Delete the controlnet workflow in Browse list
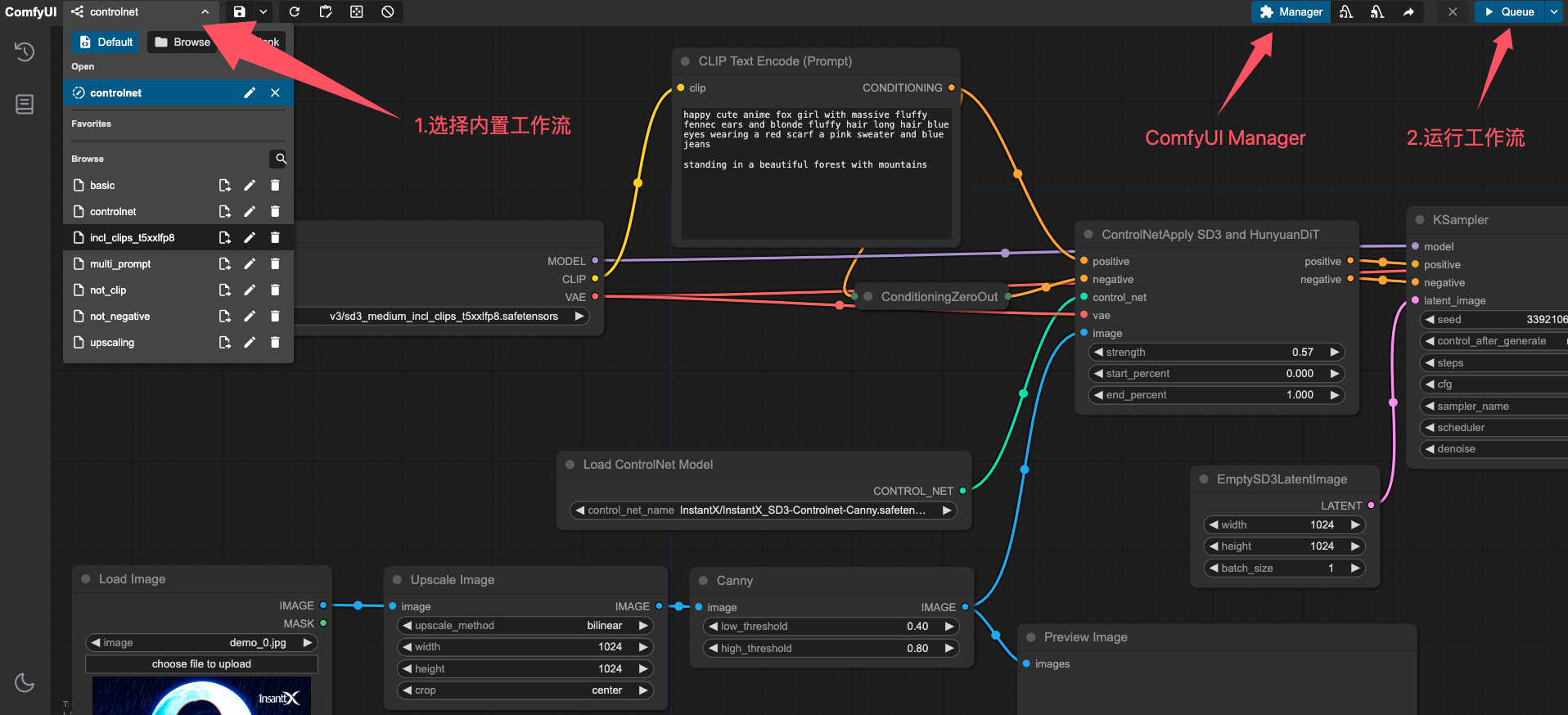1568x715 pixels. [x=275, y=211]
